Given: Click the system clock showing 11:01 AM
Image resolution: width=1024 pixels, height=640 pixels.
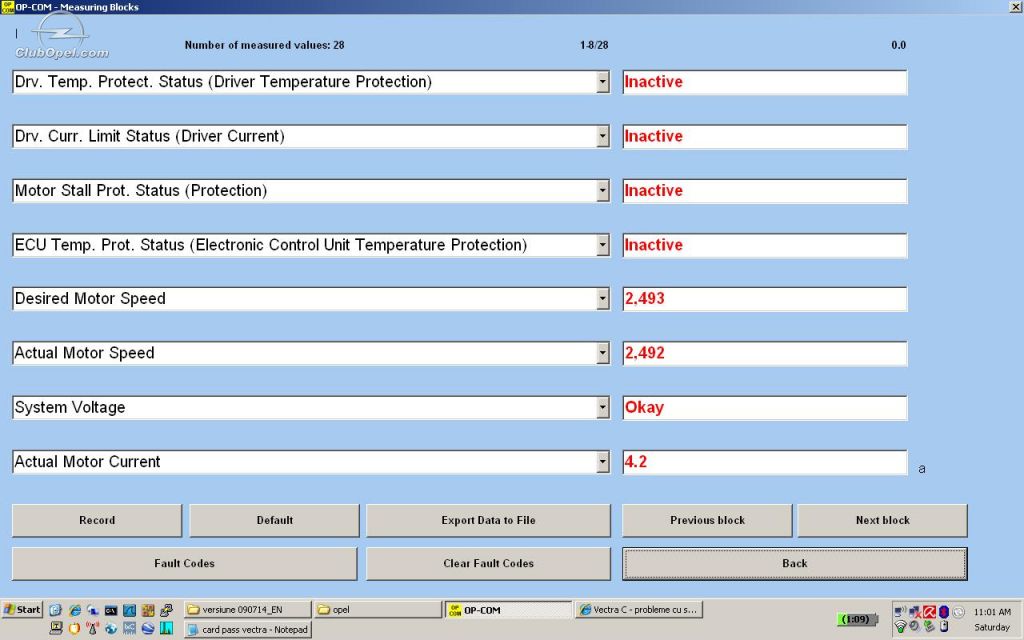Looking at the screenshot, I should [992, 612].
